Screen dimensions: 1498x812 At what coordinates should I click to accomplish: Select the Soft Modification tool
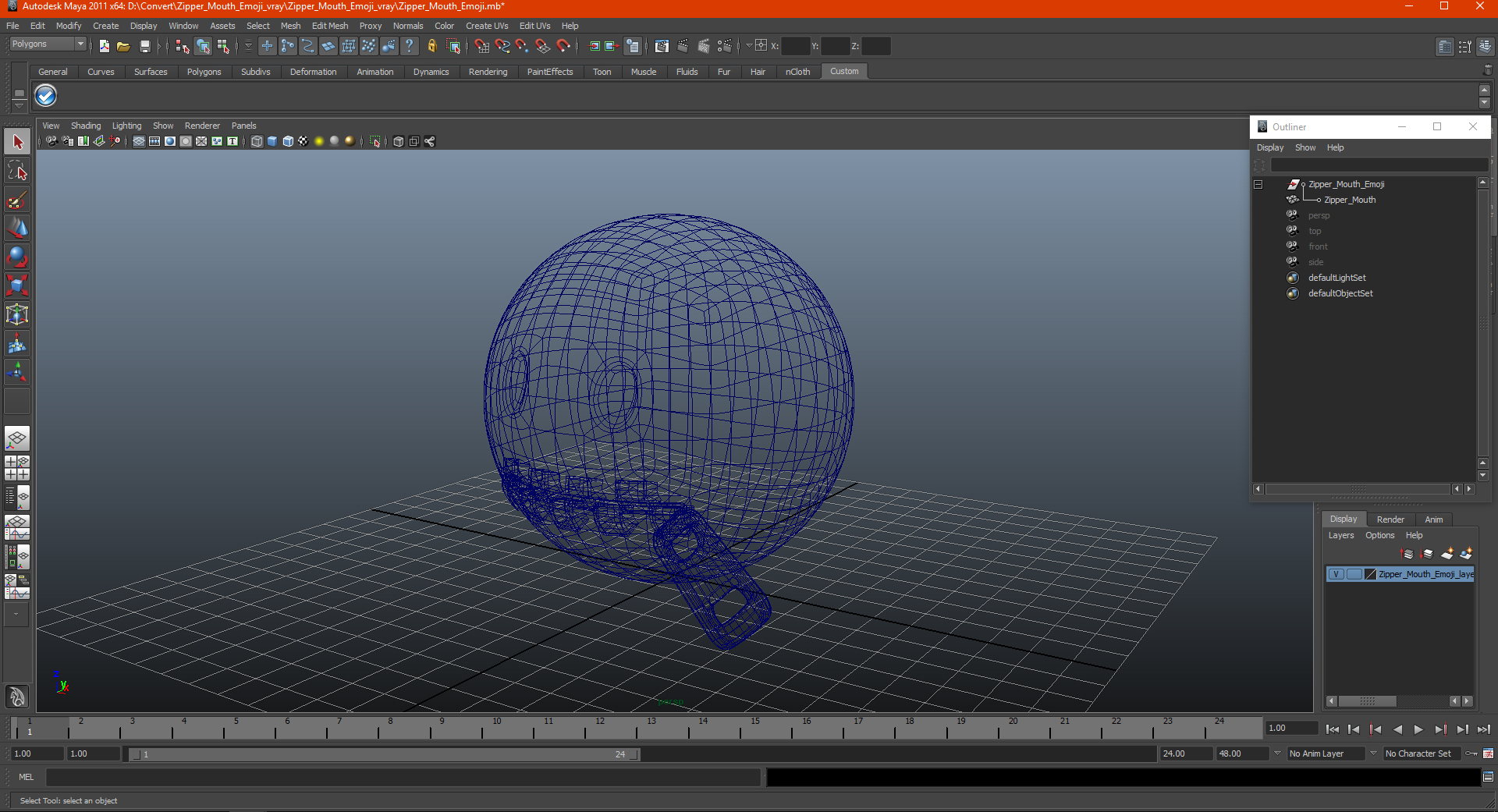tap(17, 343)
